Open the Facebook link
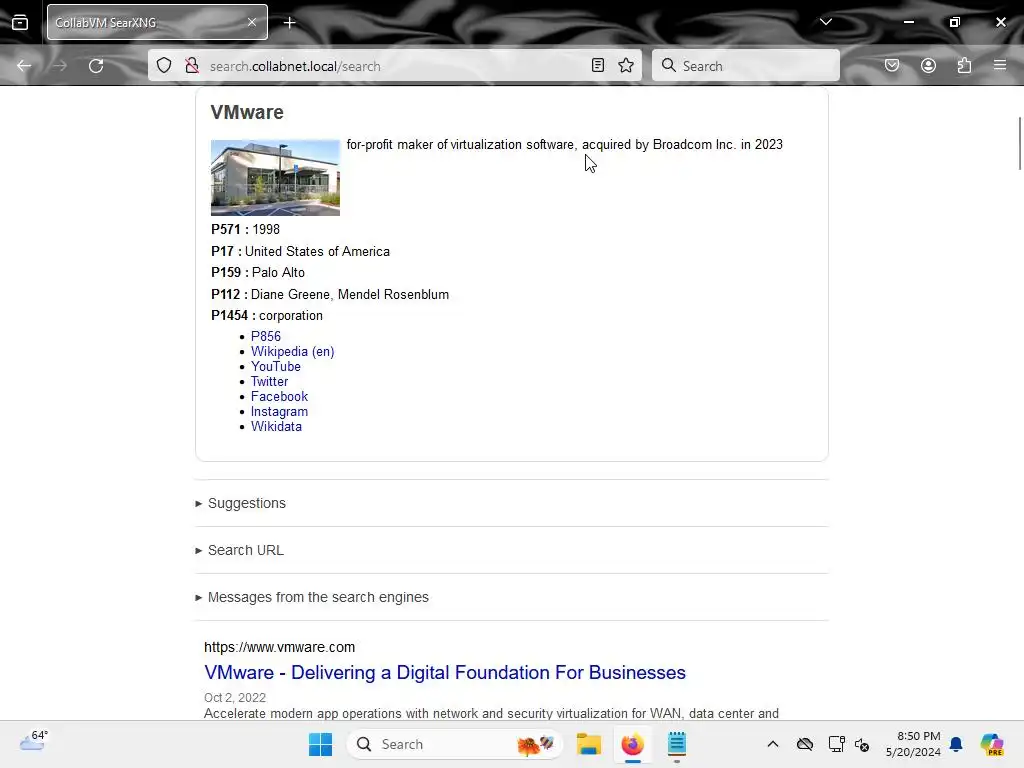The width and height of the screenshot is (1024, 768). (280, 396)
